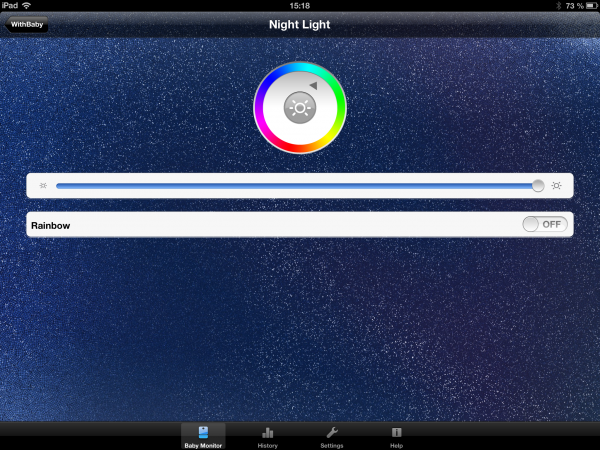Screen dimensions: 600x450
Task: Click the dim brightness sun icon
Action: [x=43, y=186]
